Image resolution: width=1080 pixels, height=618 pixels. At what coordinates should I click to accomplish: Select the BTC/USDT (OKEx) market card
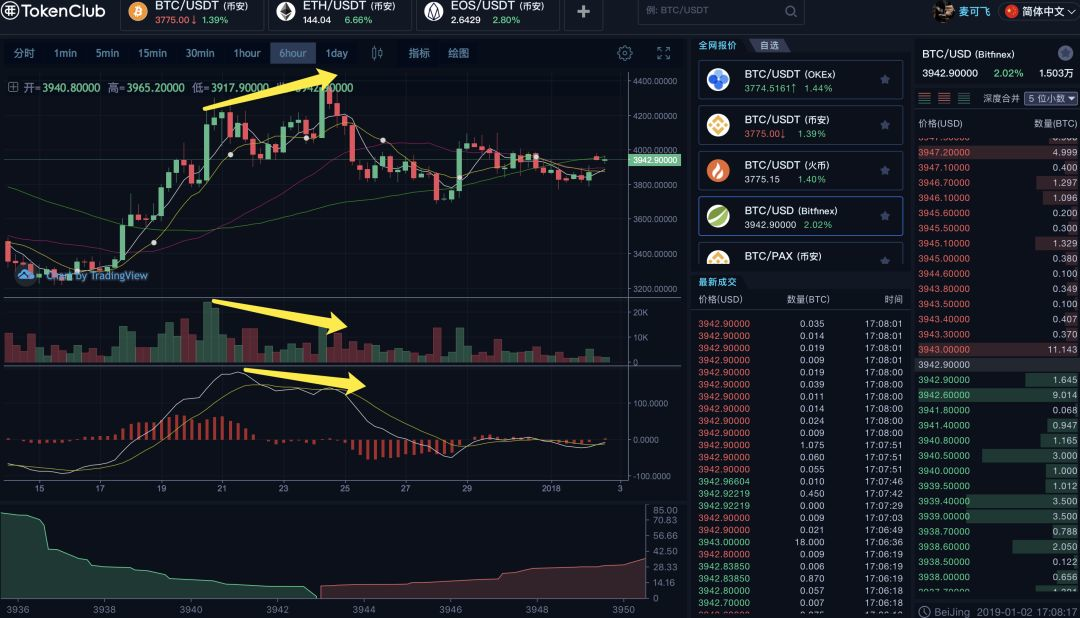[800, 80]
